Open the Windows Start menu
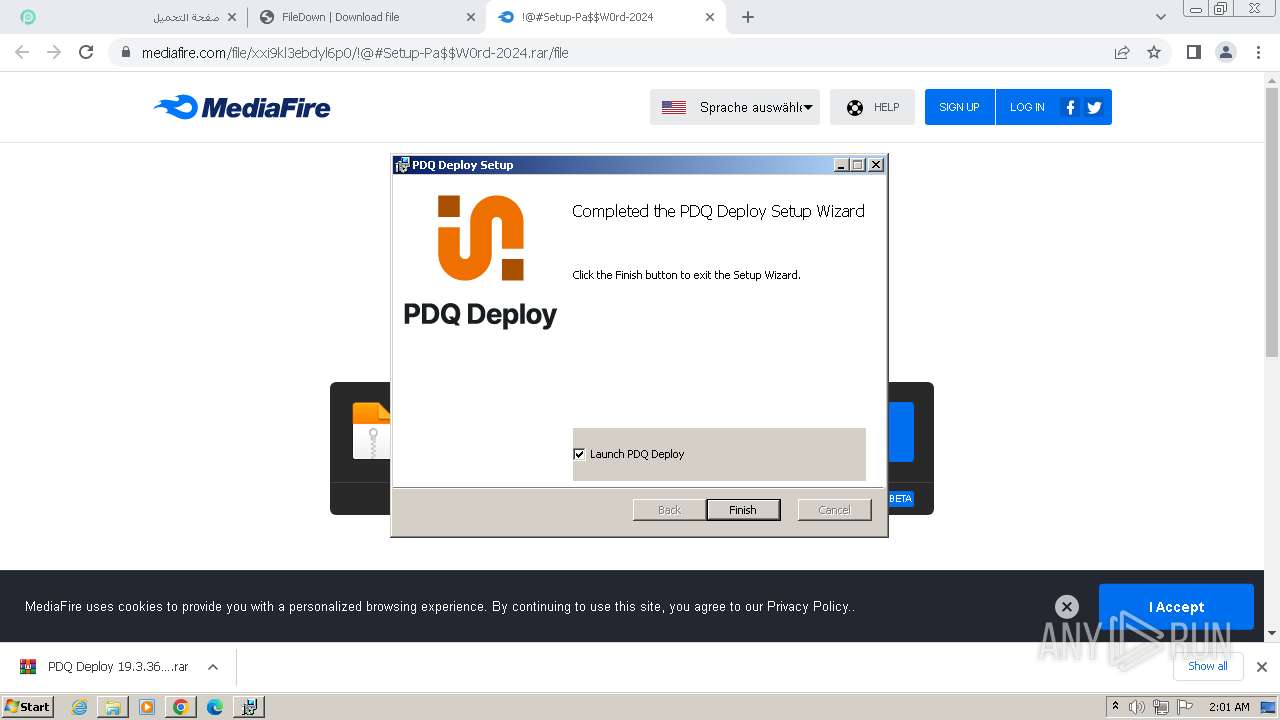Screen dimensions: 1280x720 pos(28,706)
